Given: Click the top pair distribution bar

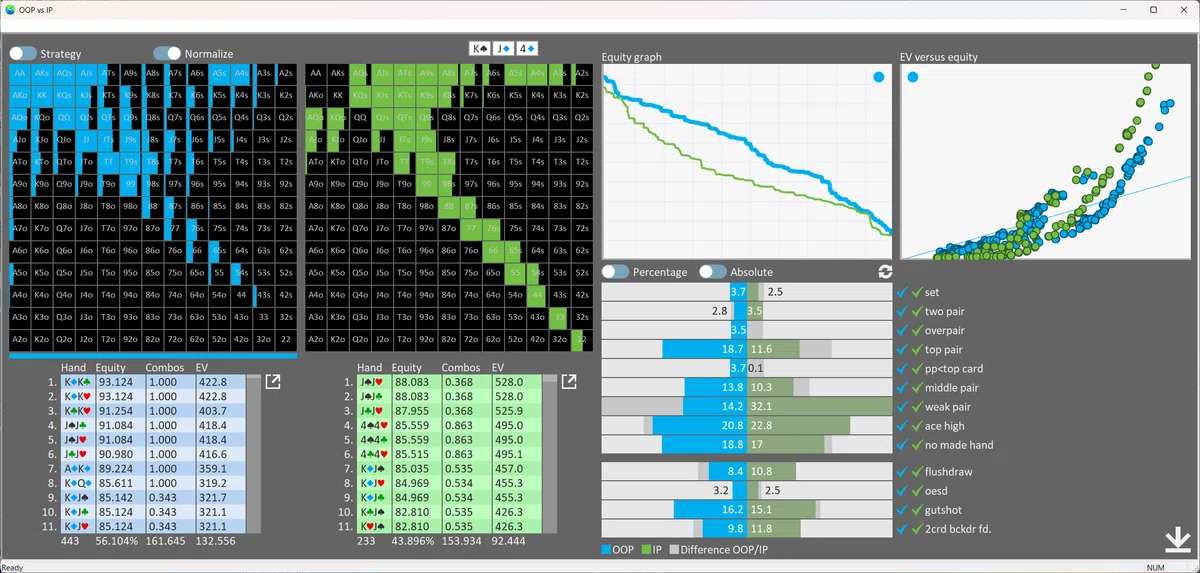Looking at the screenshot, I should [746, 349].
